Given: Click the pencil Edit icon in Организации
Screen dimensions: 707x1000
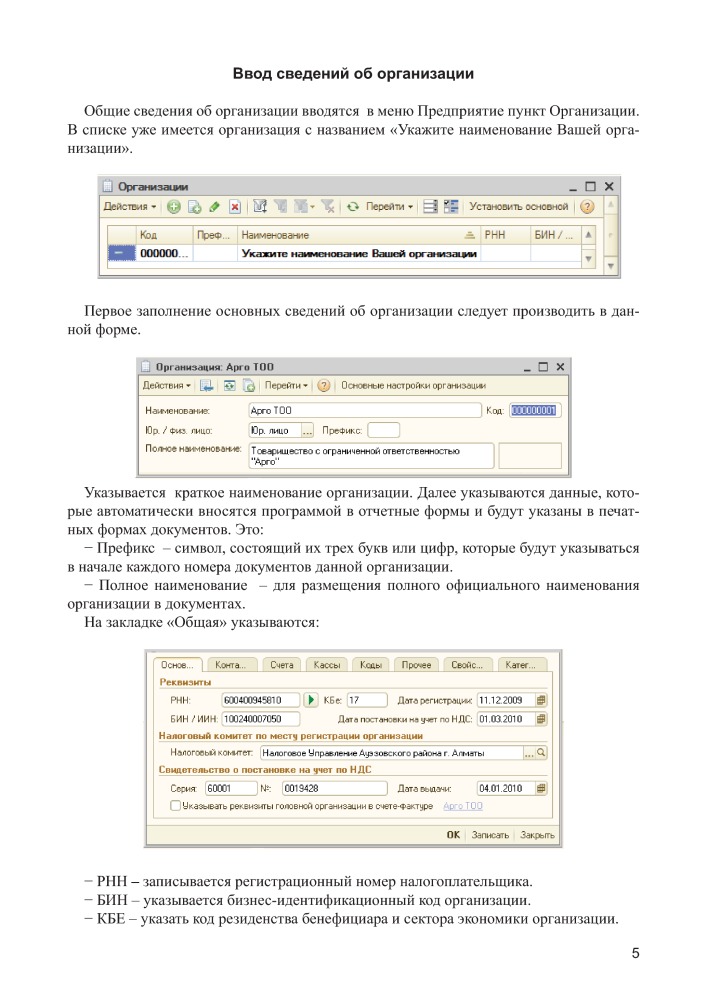Looking at the screenshot, I should click(214, 207).
